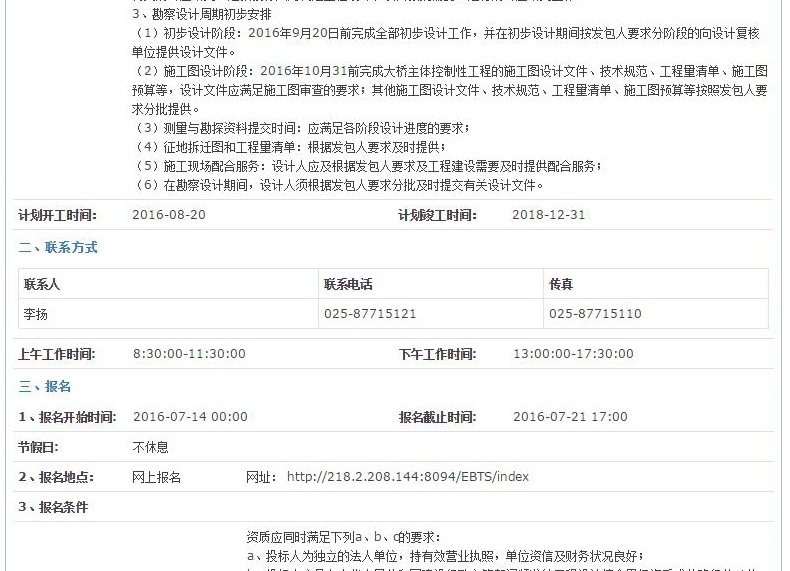Click the 联系电话 column header

tap(348, 284)
